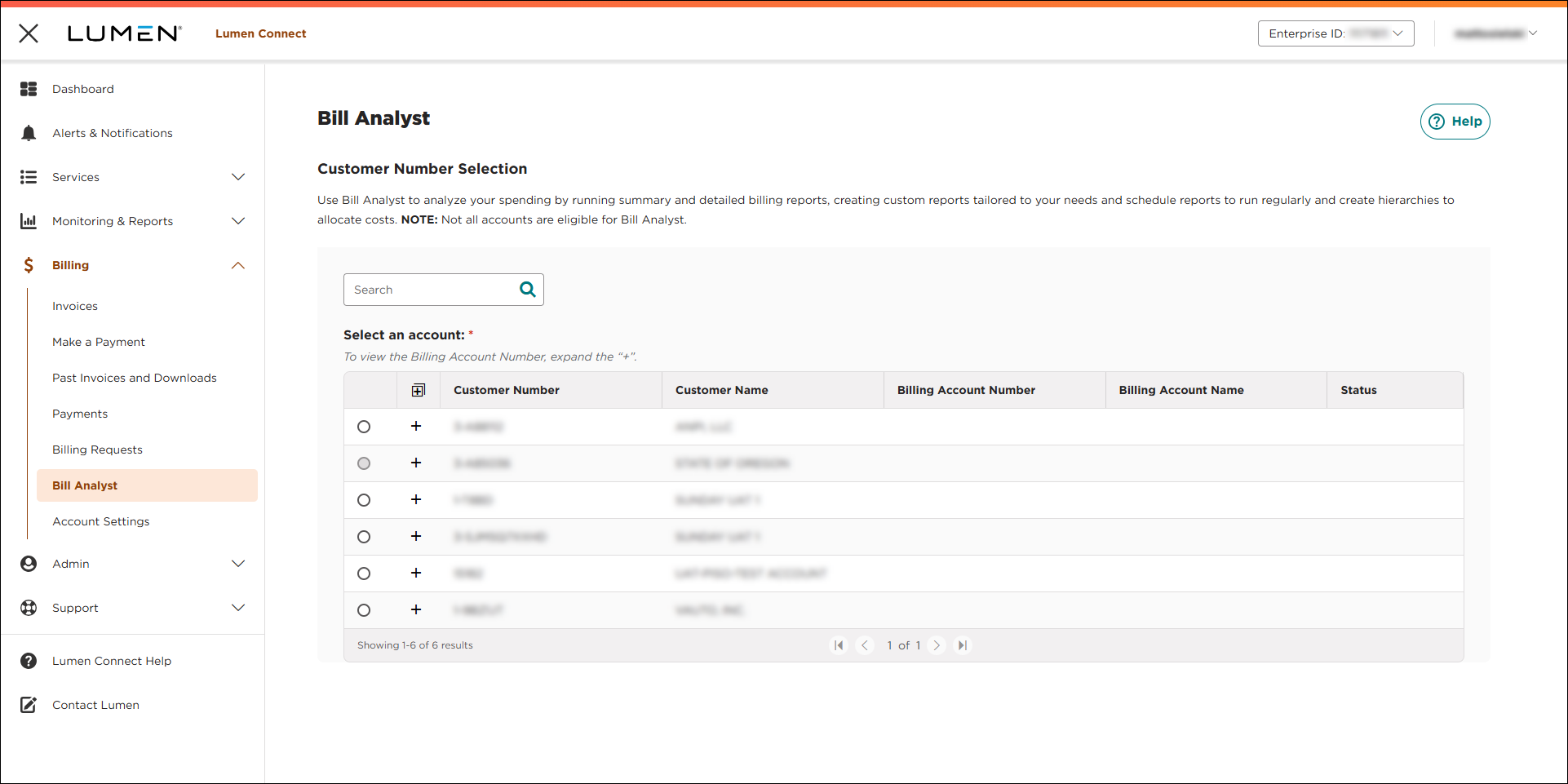This screenshot has width=1568, height=784.
Task: Open the Enterprise ID dropdown
Action: point(1335,33)
